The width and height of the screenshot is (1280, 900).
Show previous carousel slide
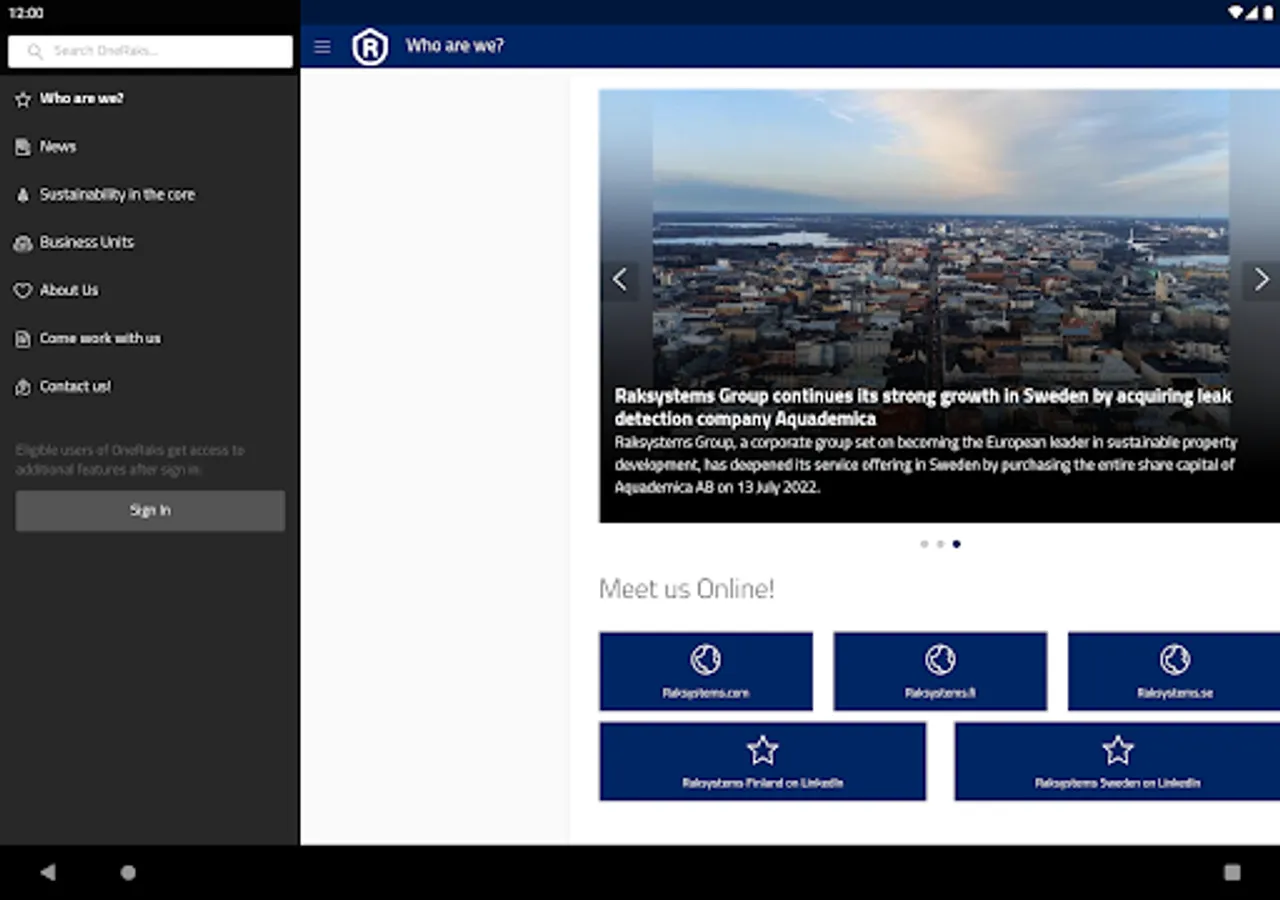[620, 279]
